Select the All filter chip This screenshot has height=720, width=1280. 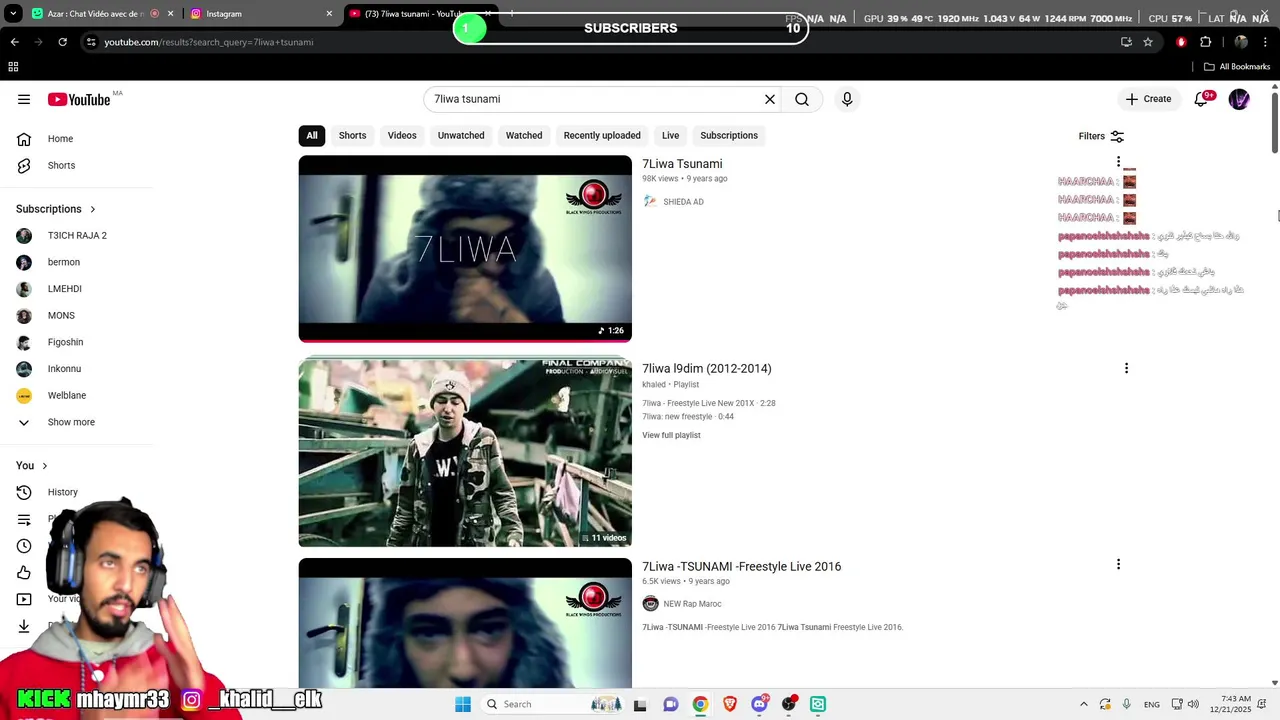(312, 135)
